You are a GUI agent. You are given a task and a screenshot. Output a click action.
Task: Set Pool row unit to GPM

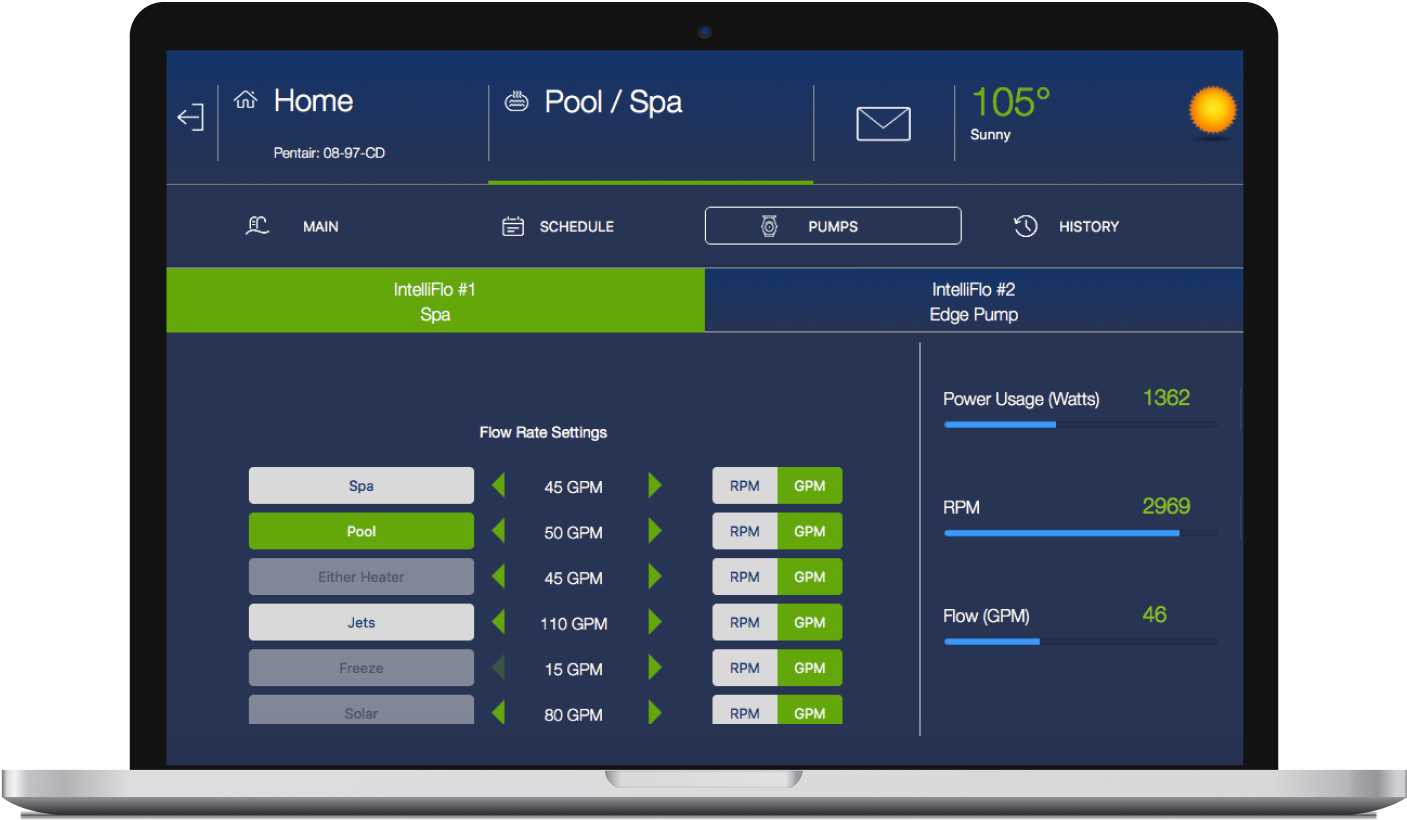809,532
